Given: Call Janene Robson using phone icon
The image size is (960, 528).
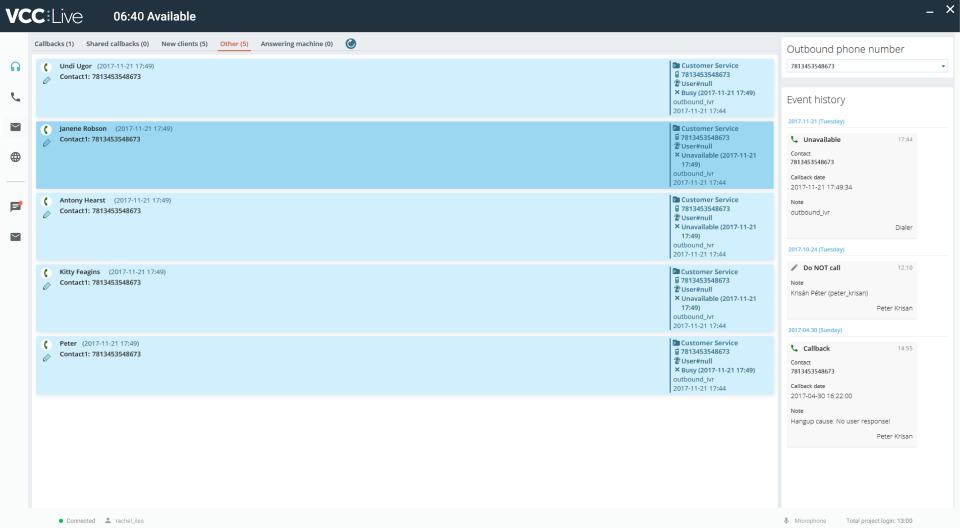Looking at the screenshot, I should point(46,130).
